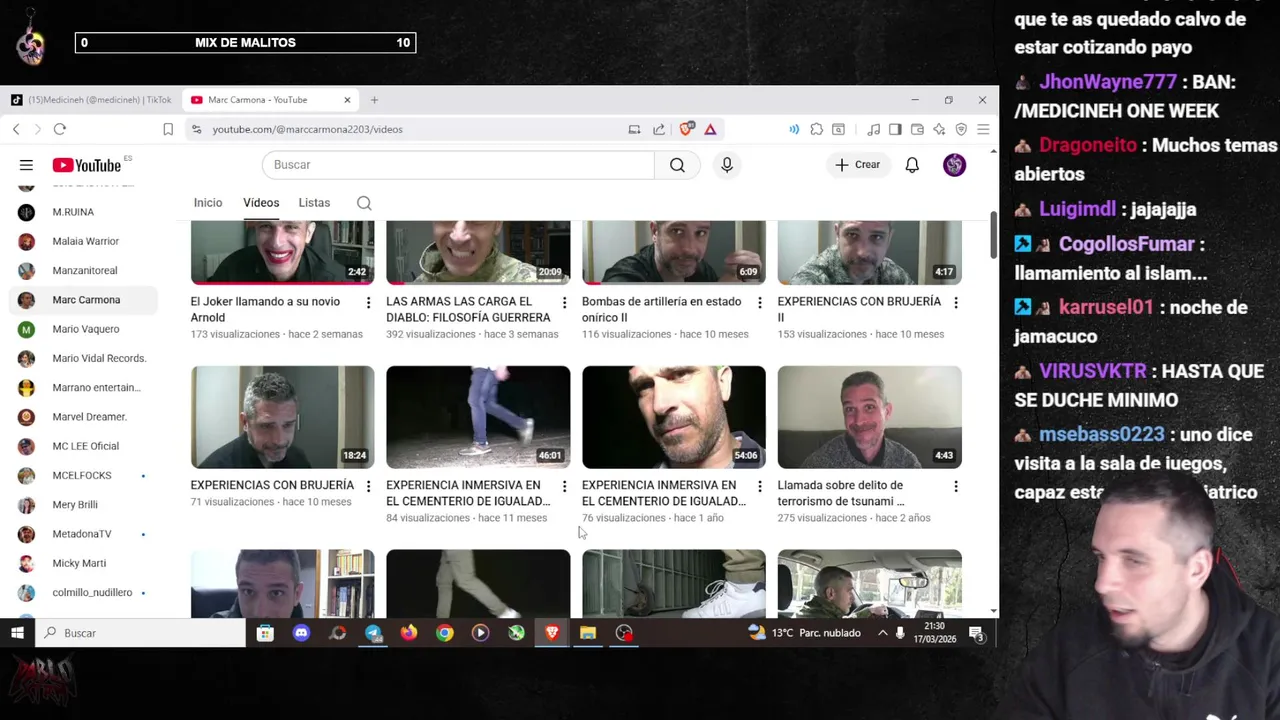This screenshot has height=720, width=1280.
Task: Play the 18:24 BRUJERÍA video thumbnail
Action: coord(282,417)
